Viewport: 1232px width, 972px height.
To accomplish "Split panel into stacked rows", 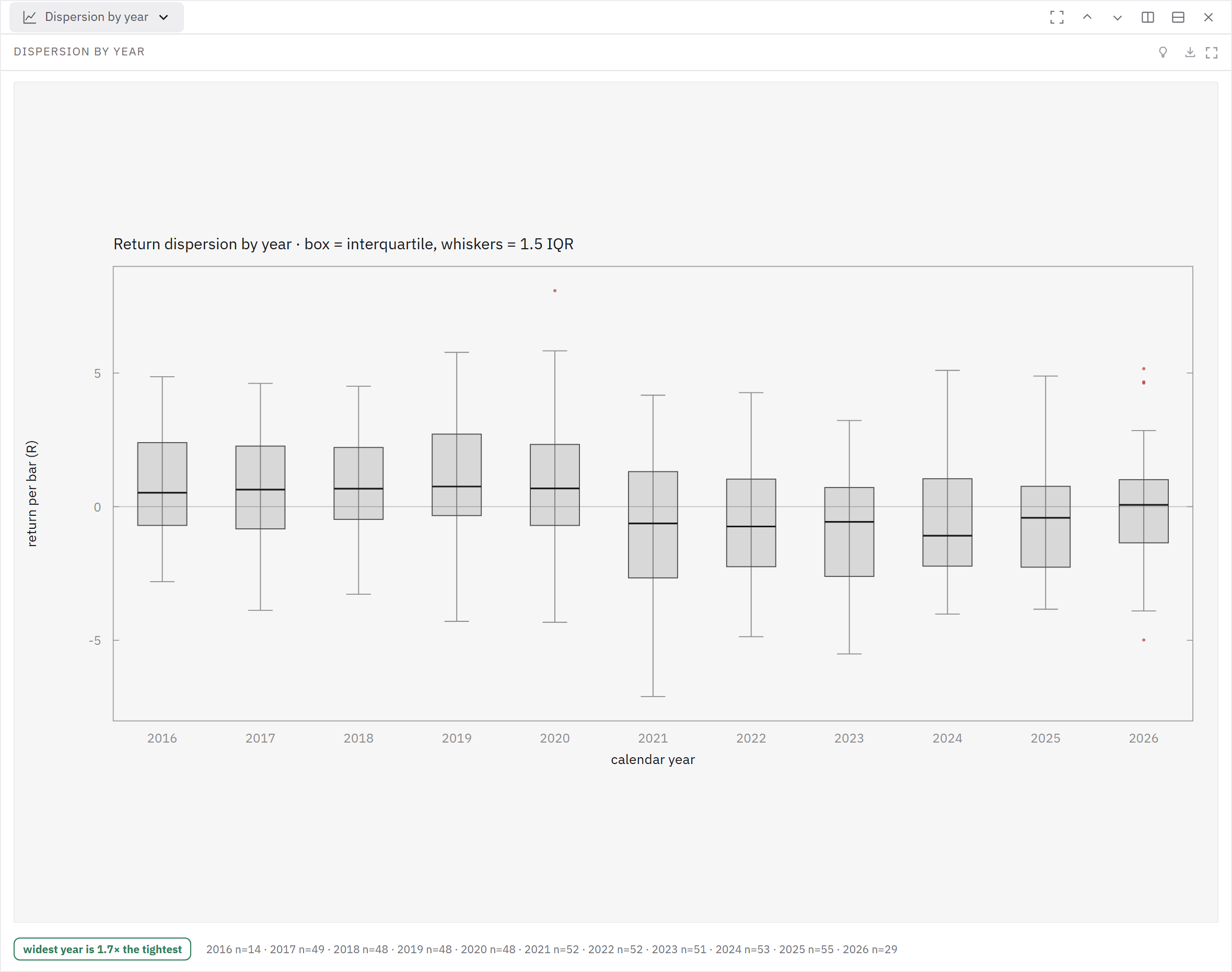I will (x=1178, y=17).
